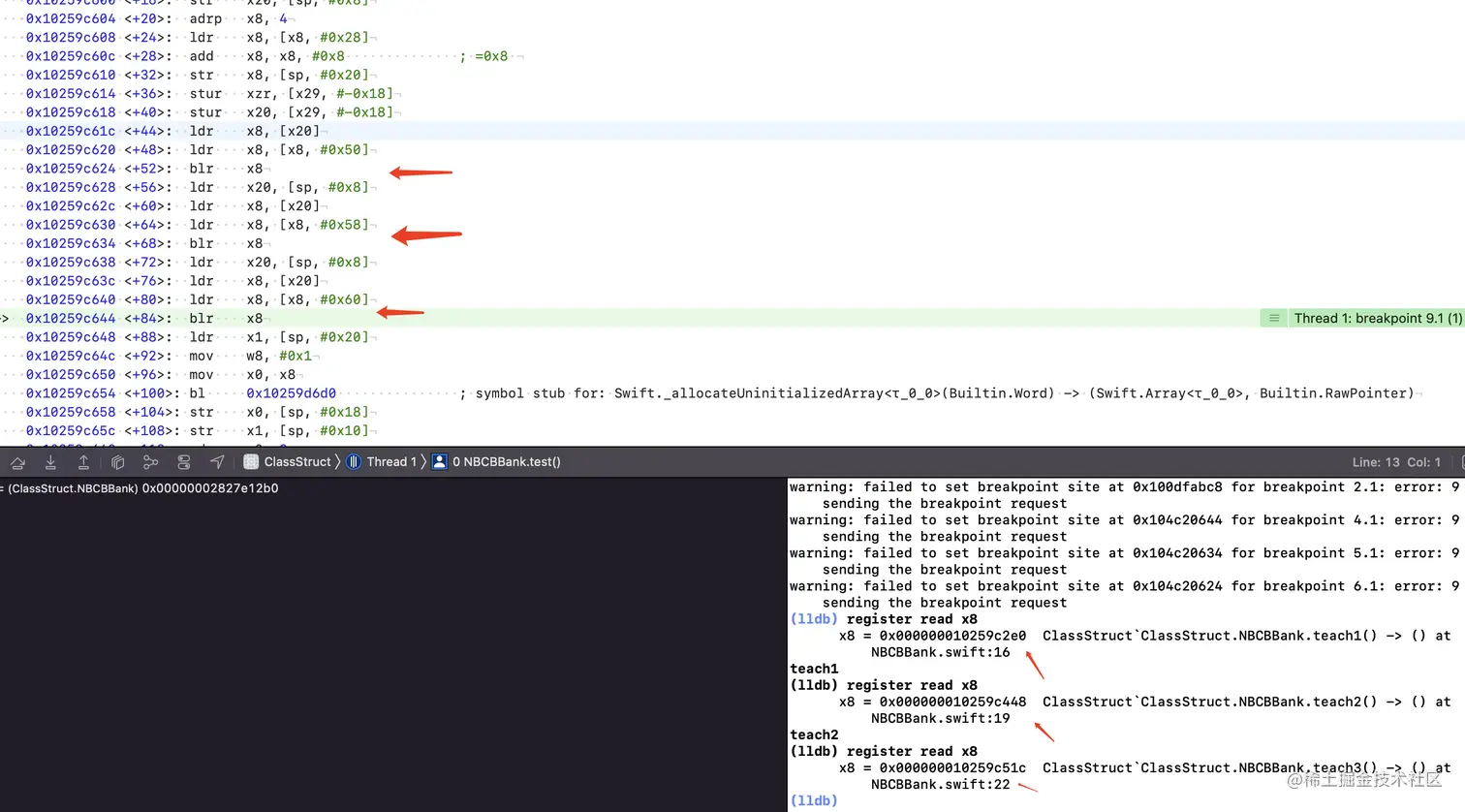The height and width of the screenshot is (812, 1465).
Task: Click NBCBBank.swift:19 in console output
Action: 940,718
